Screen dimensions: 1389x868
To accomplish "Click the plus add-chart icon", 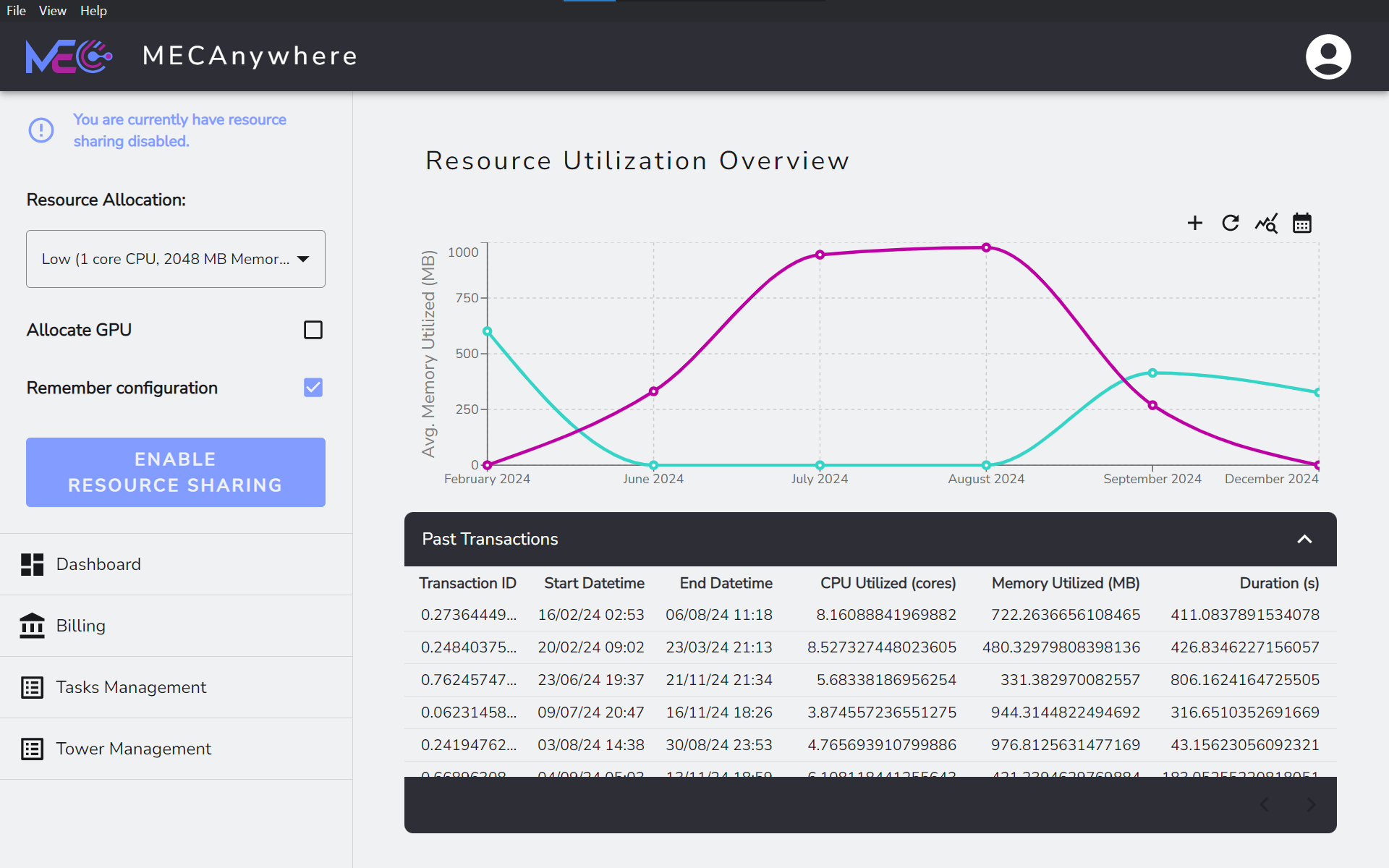I will pos(1195,223).
